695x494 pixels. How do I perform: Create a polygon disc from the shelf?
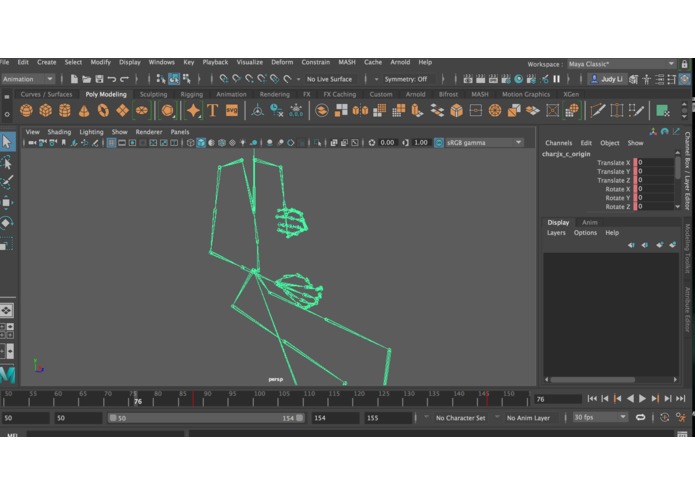coord(142,110)
